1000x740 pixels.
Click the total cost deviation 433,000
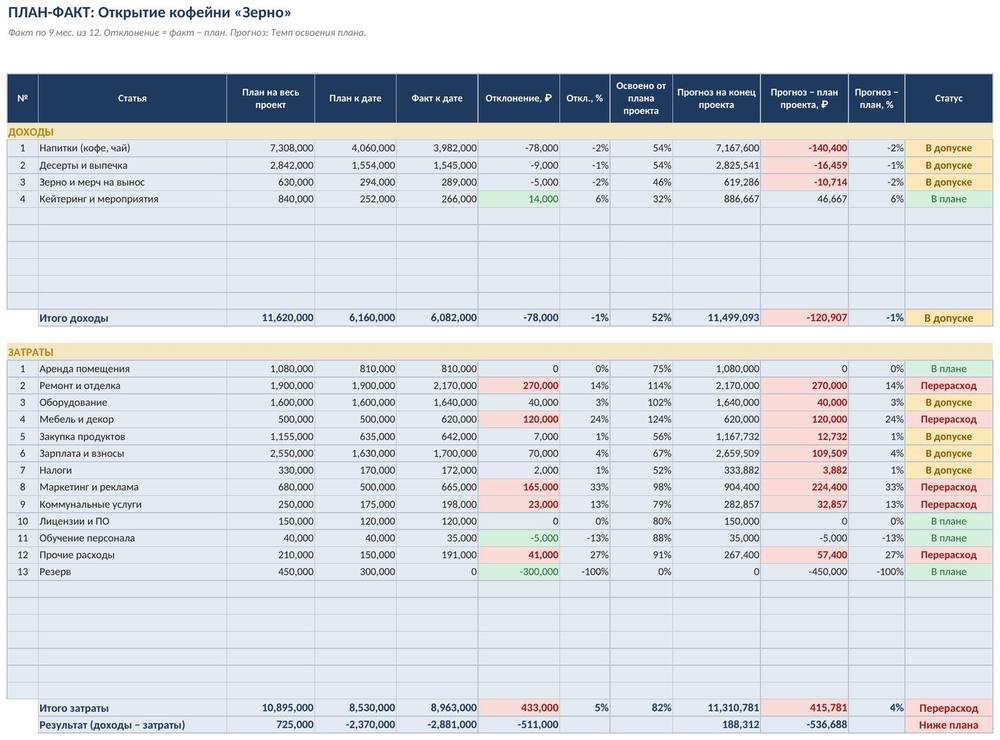518,708
